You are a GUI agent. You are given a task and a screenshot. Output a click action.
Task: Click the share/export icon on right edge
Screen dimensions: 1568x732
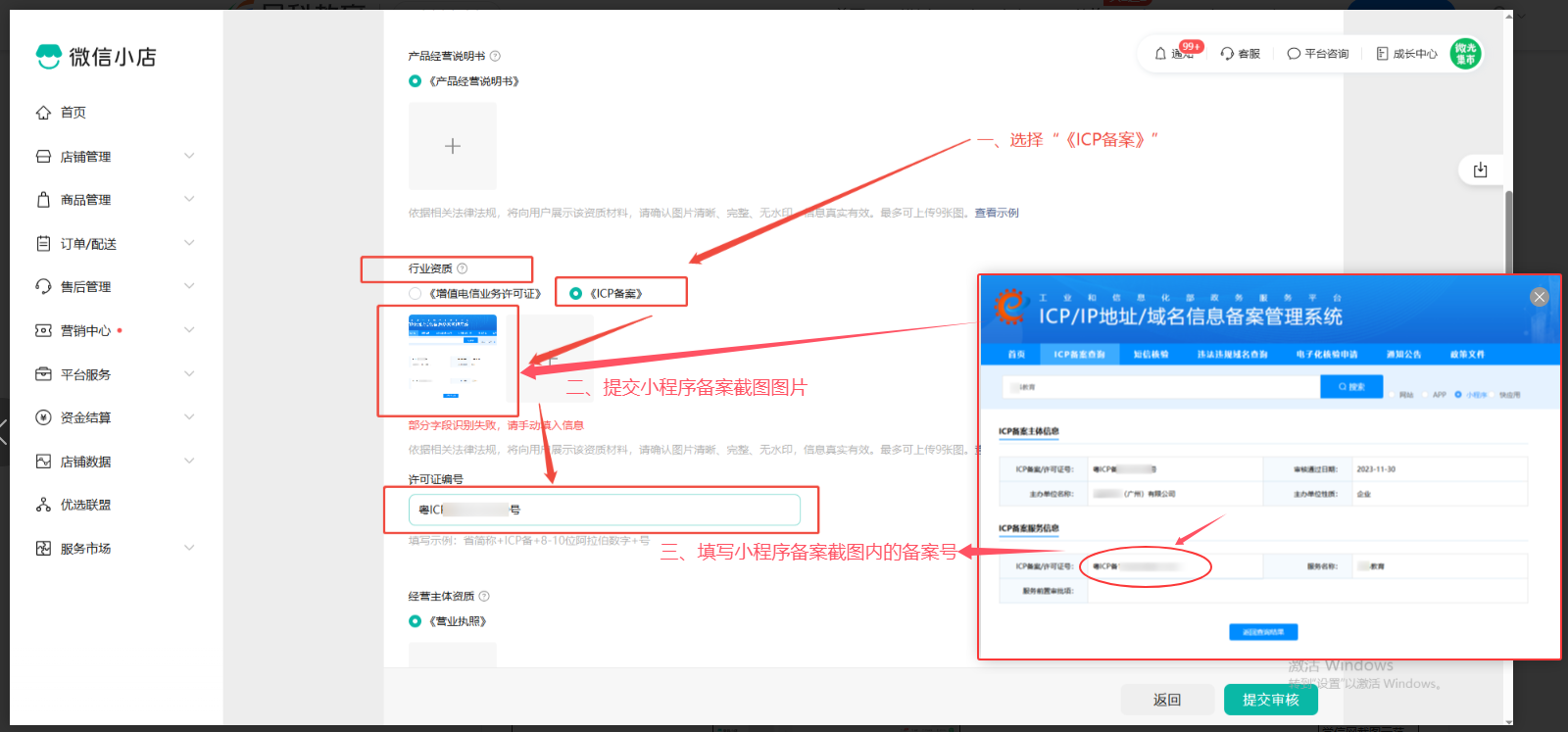(x=1480, y=170)
